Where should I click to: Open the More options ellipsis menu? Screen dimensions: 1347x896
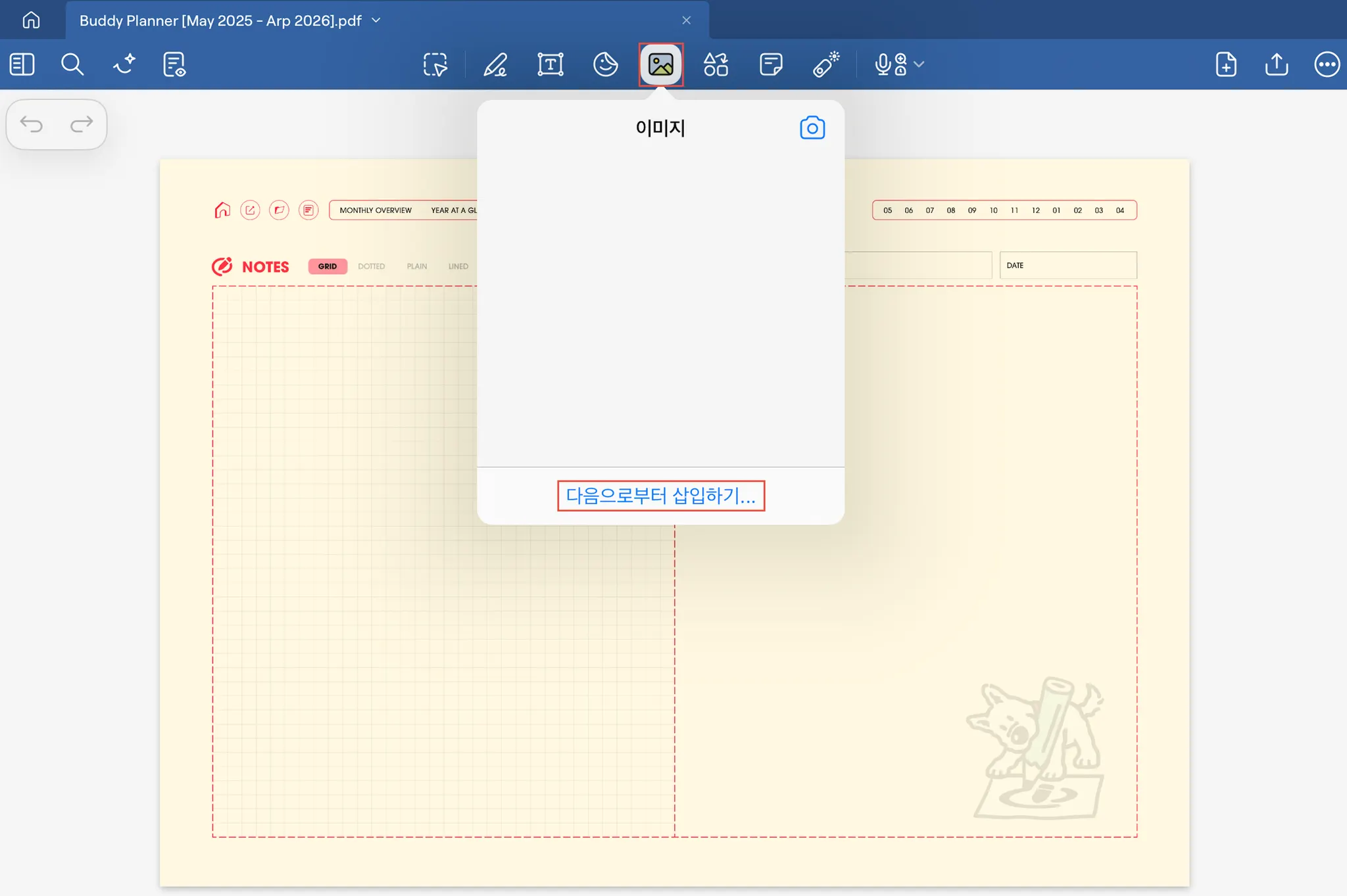1327,64
